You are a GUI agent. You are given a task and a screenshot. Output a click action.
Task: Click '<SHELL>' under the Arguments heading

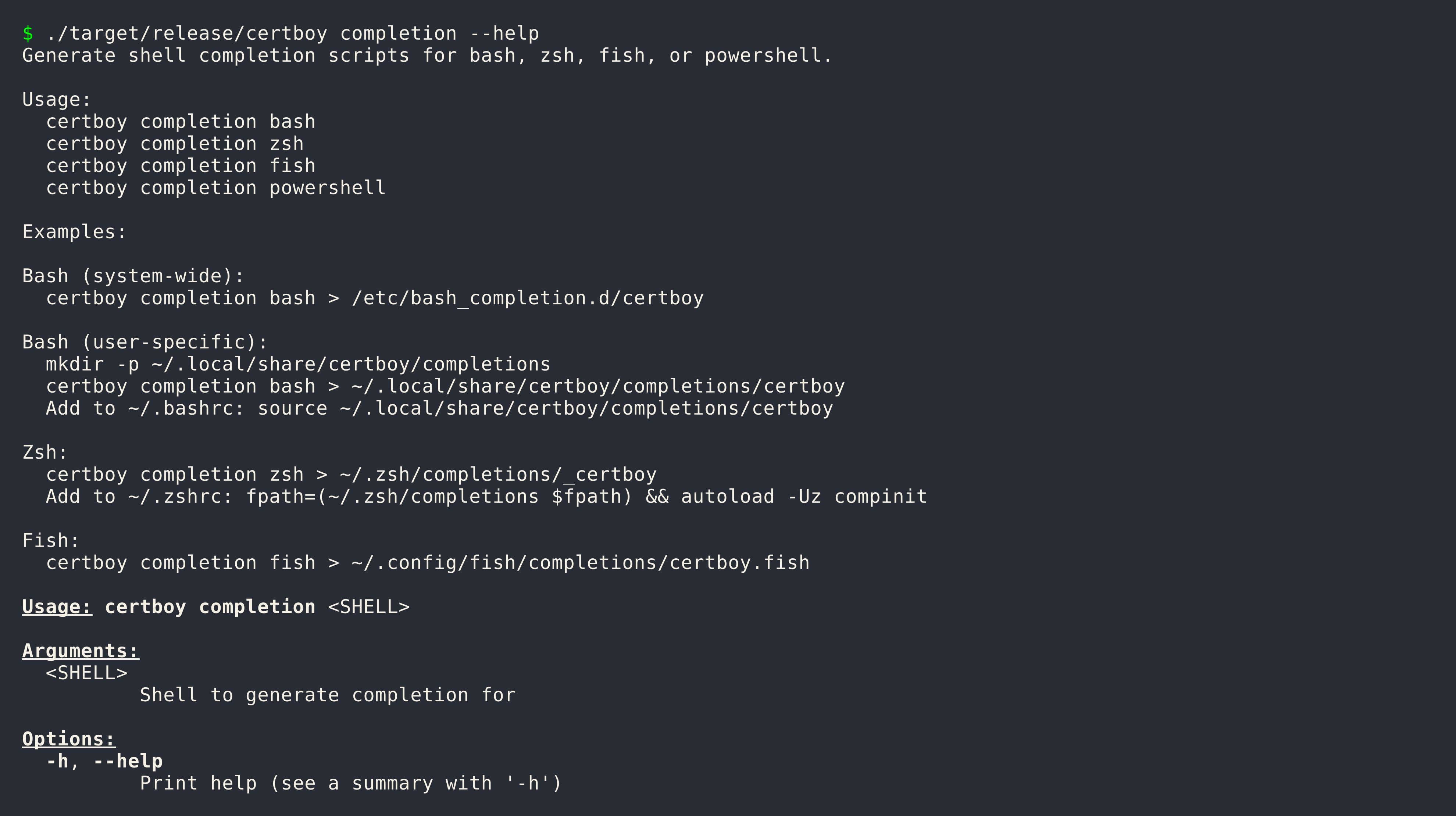pyautogui.click(x=86, y=673)
